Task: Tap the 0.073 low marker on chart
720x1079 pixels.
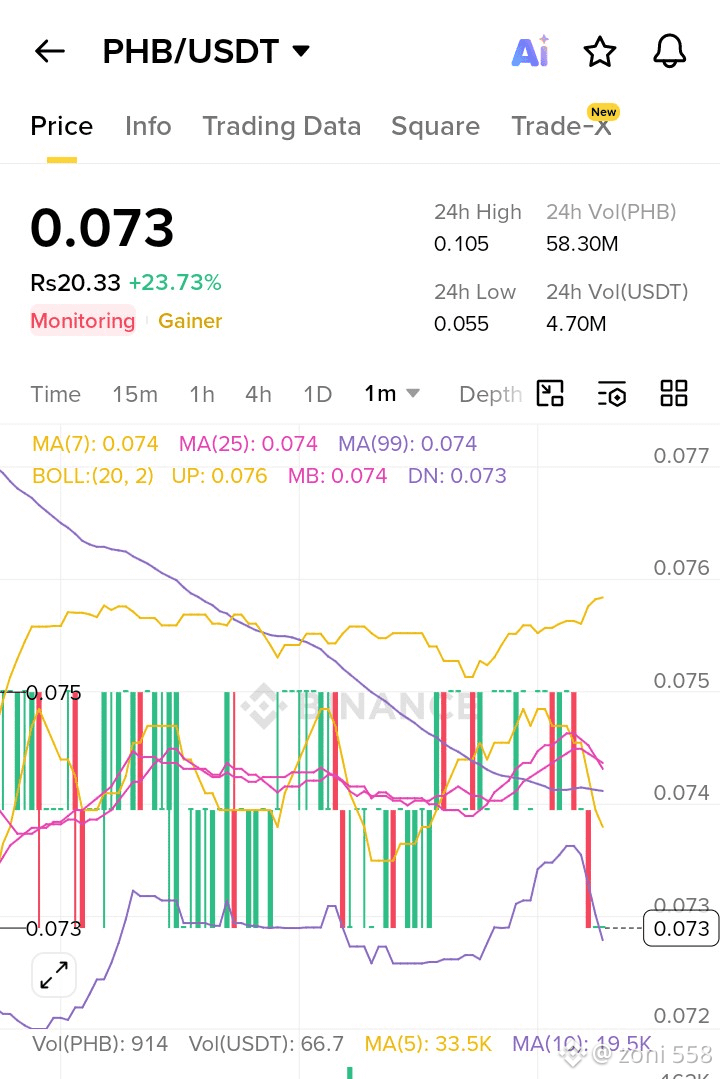Action: pos(53,928)
